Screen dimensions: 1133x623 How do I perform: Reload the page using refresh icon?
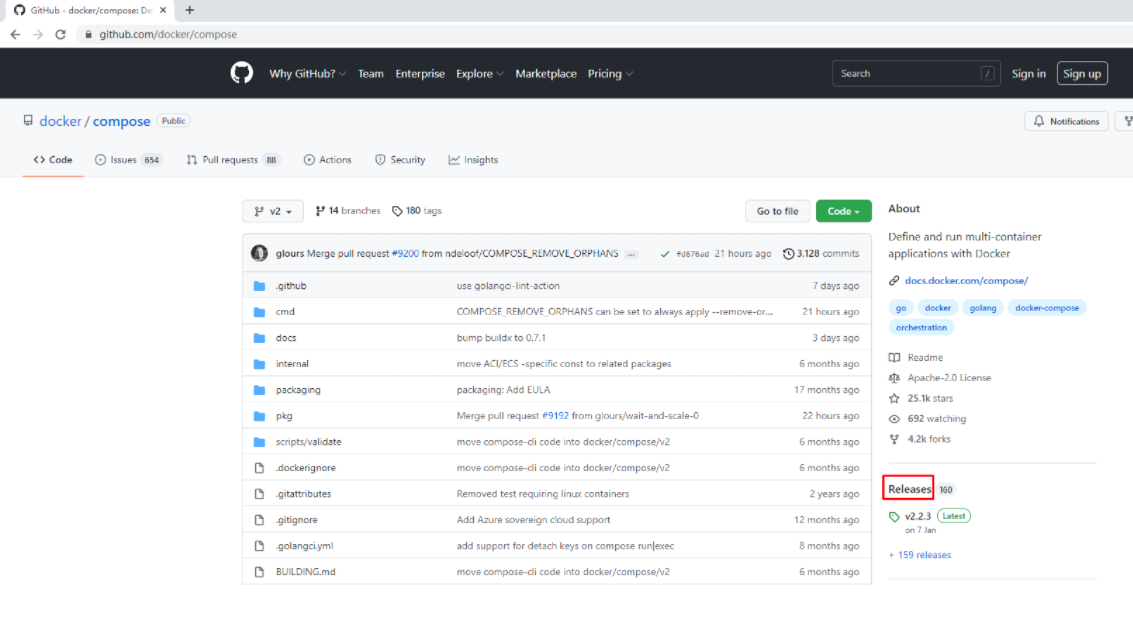(61, 34)
